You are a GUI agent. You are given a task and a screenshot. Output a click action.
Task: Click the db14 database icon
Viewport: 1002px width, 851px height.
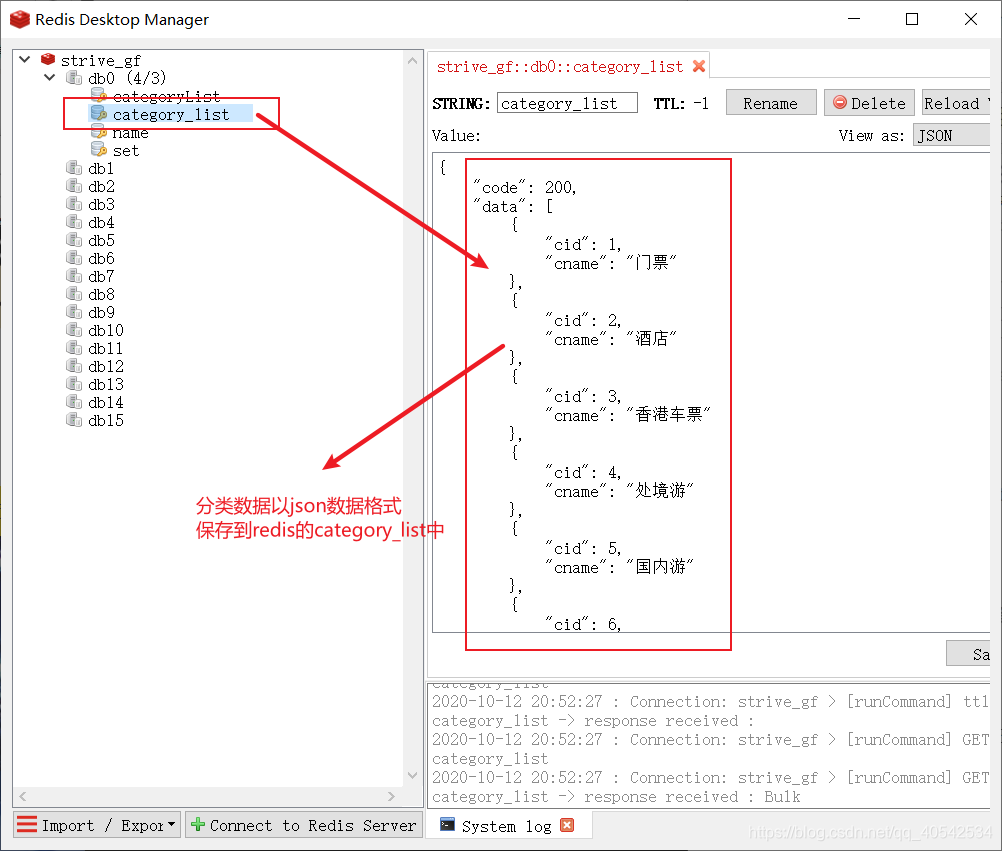tap(74, 402)
